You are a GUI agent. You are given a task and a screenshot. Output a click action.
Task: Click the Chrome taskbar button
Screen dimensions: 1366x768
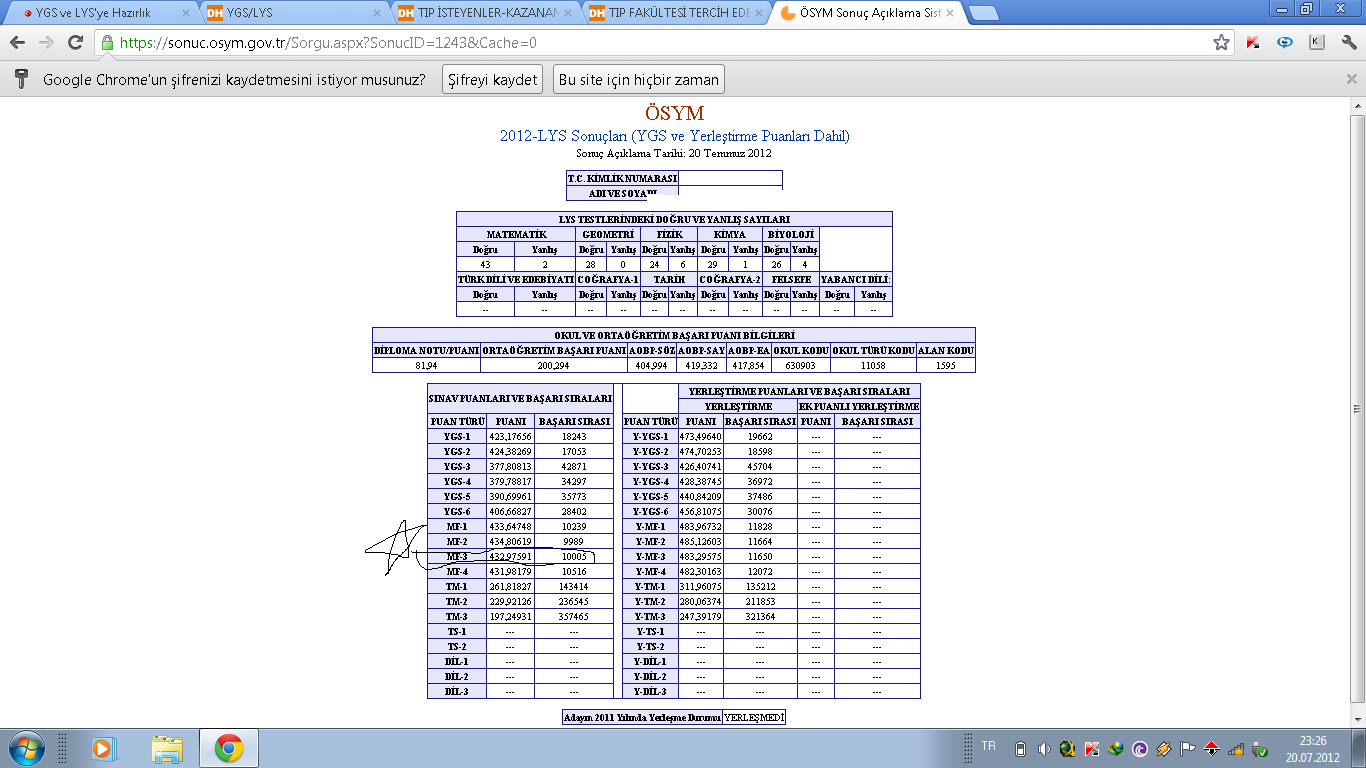229,748
